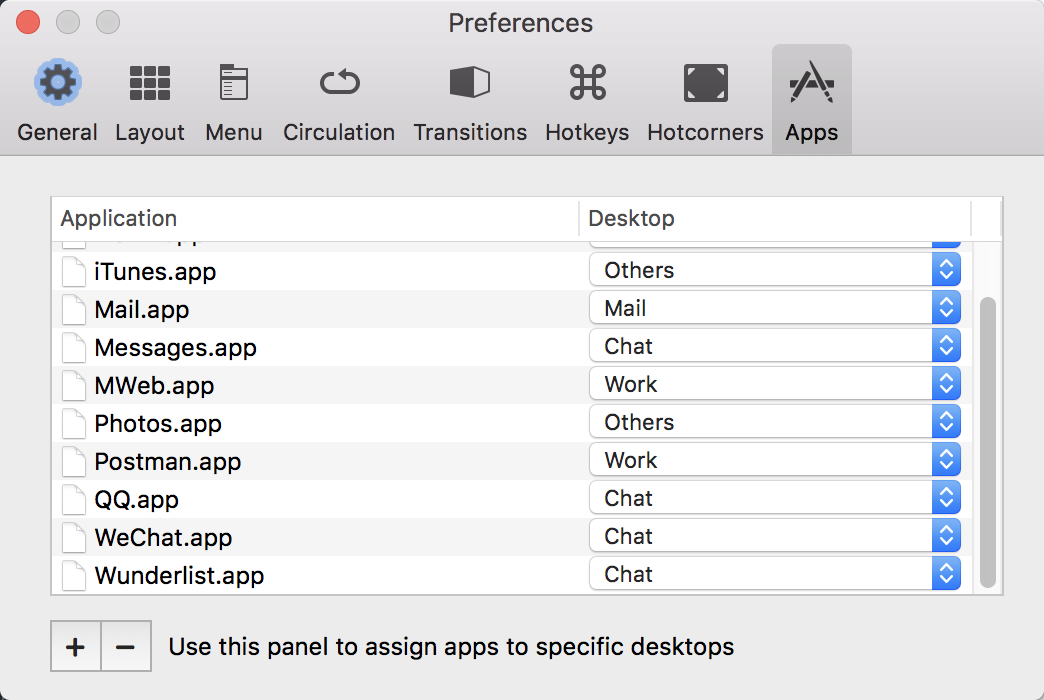1044x700 pixels.
Task: Open the Circulation loop arrow icon
Action: (339, 83)
